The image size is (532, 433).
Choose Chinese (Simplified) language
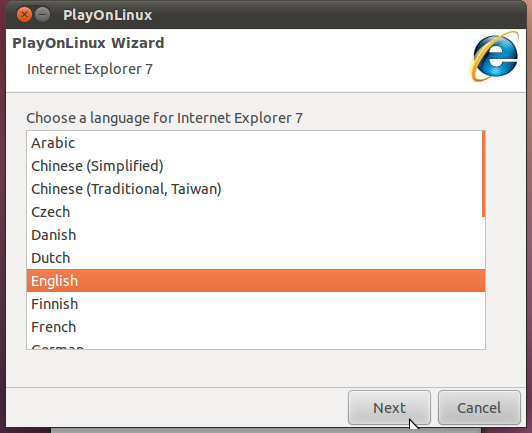pyautogui.click(x=256, y=166)
